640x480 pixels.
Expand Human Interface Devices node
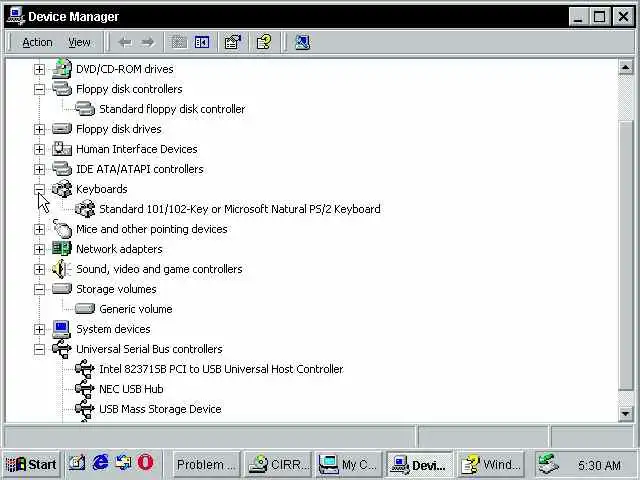pyautogui.click(x=39, y=149)
